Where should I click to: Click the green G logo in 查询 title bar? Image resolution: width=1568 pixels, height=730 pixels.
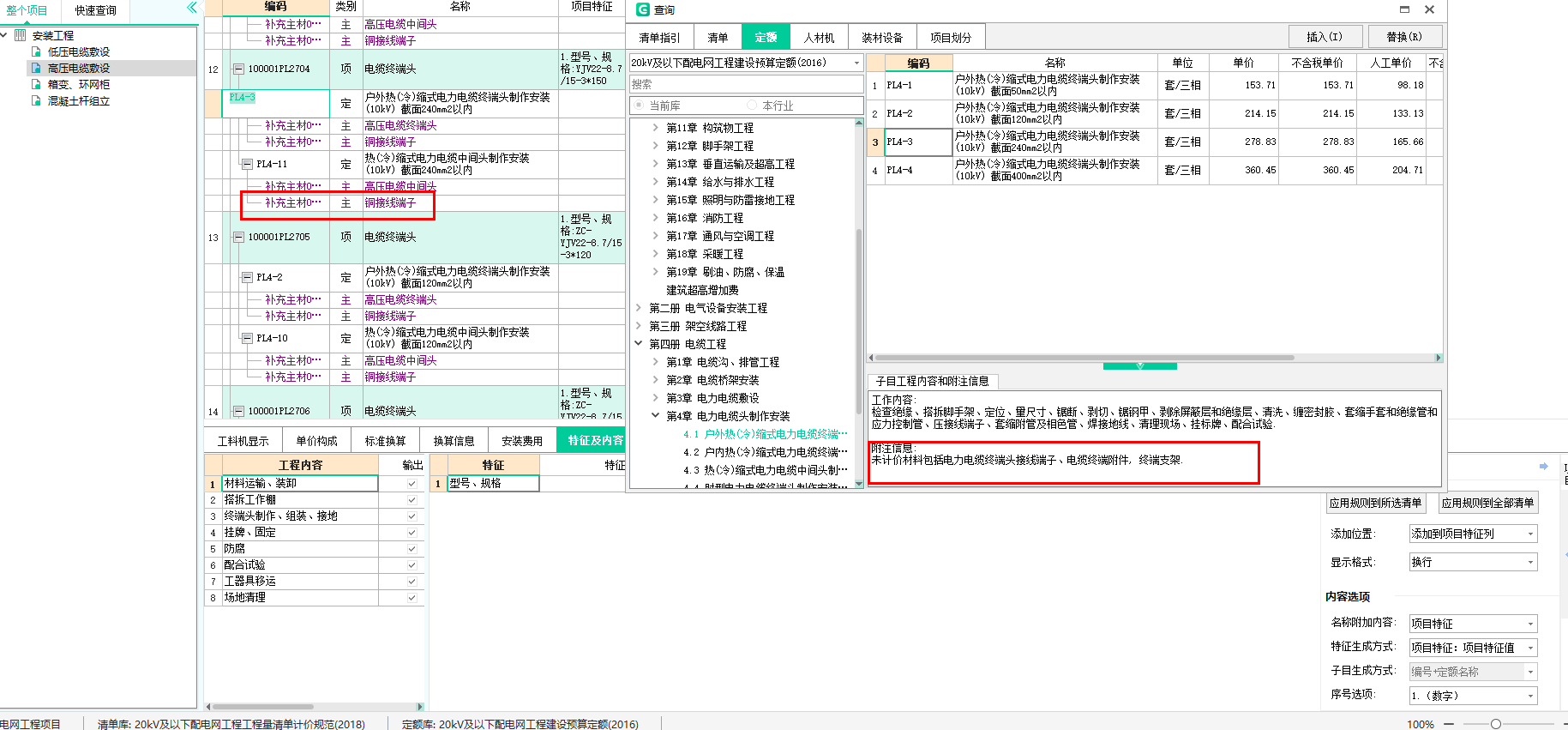coord(642,9)
